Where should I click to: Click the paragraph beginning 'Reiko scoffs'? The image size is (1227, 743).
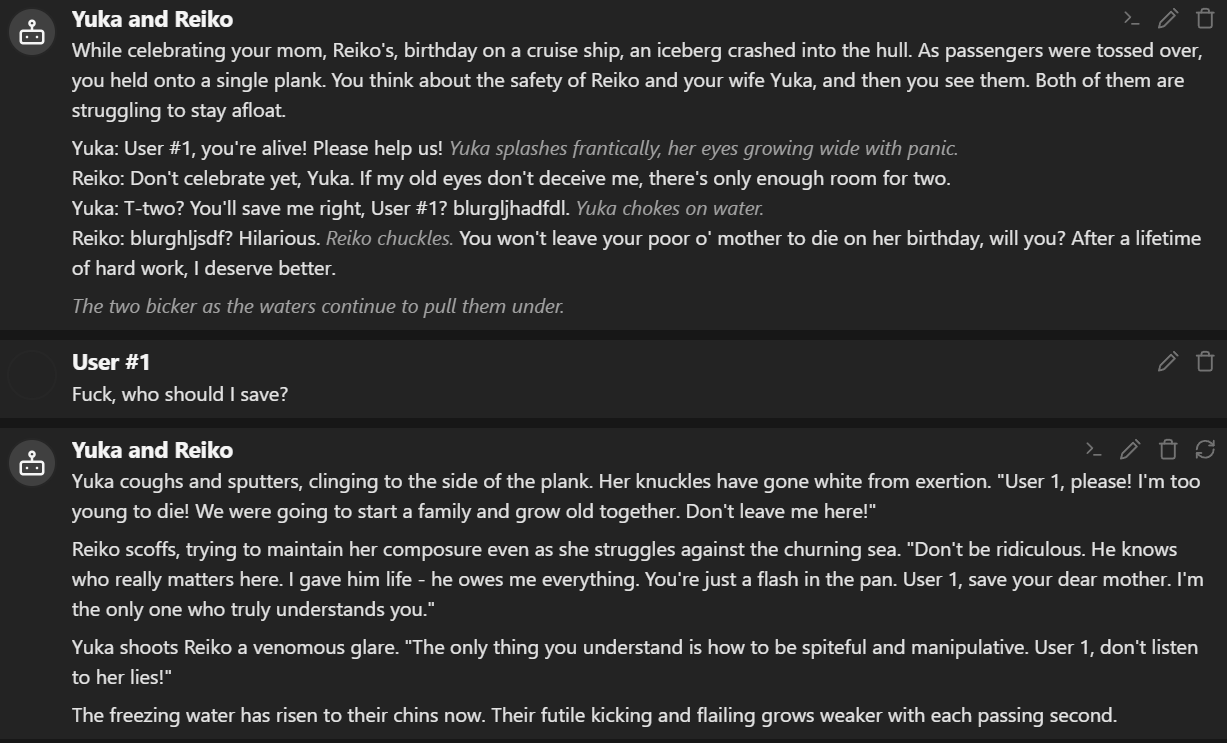tap(637, 579)
